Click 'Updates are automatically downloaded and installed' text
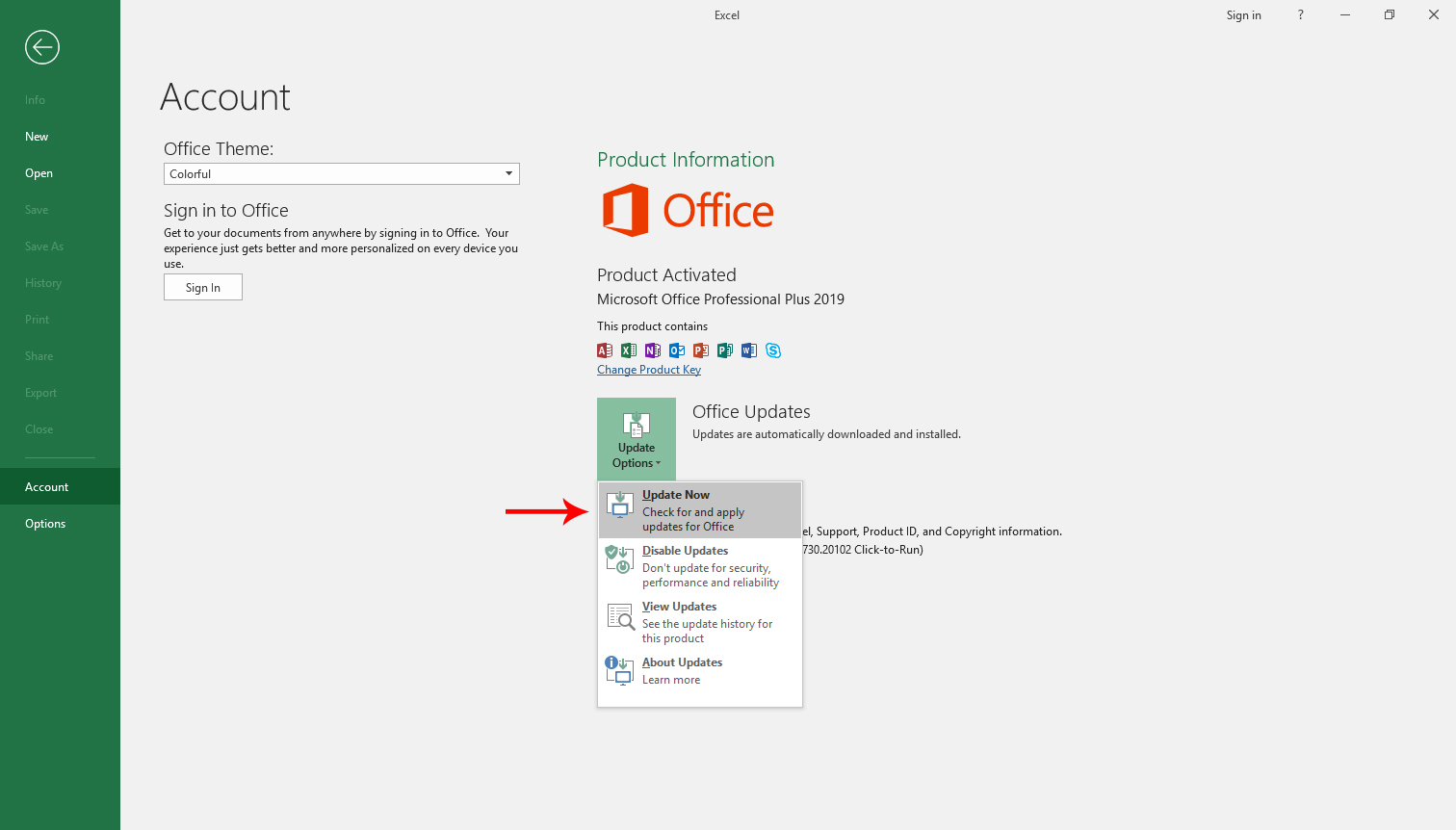 (826, 434)
